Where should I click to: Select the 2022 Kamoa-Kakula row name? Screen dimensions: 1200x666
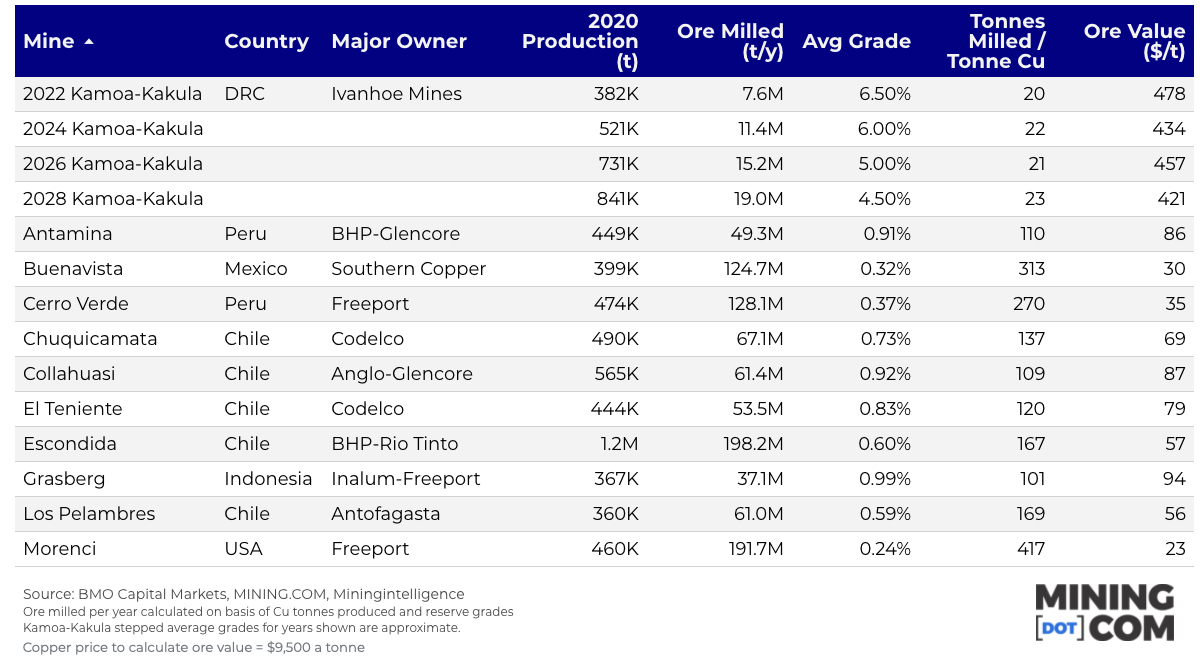[x=112, y=94]
